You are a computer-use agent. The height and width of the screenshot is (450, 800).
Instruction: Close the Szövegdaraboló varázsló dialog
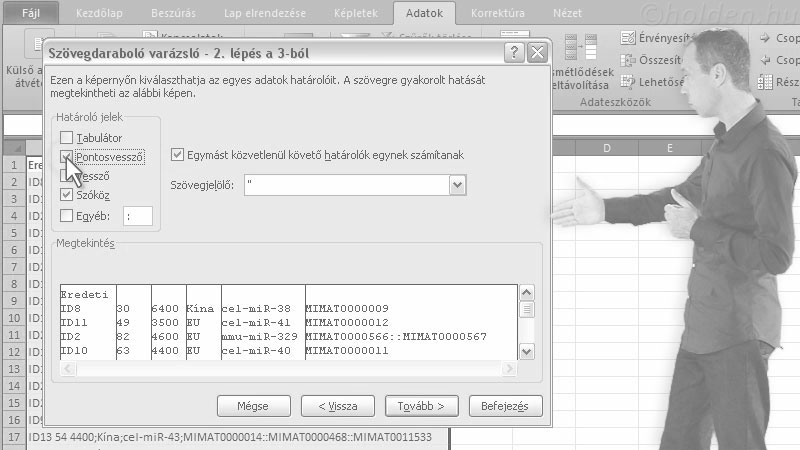tap(537, 52)
